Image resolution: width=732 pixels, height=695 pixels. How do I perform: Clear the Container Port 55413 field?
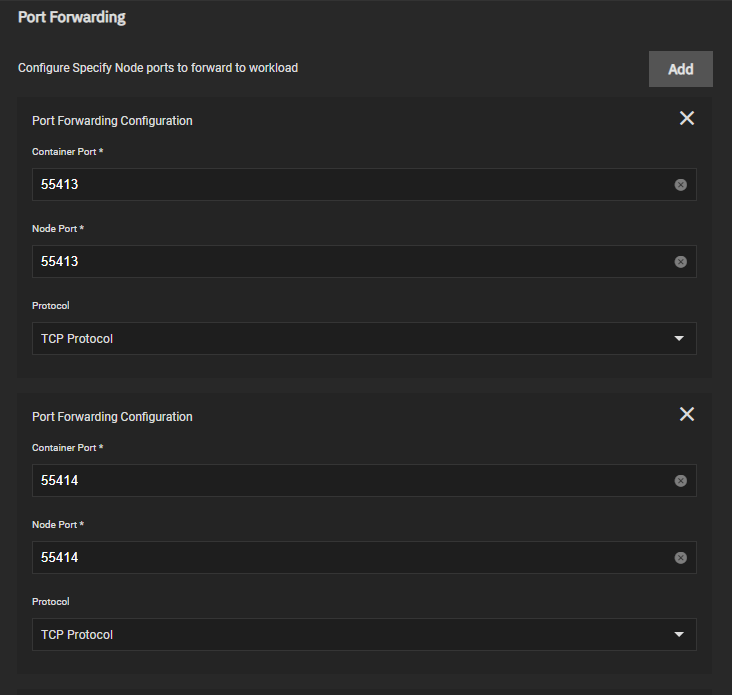point(680,185)
